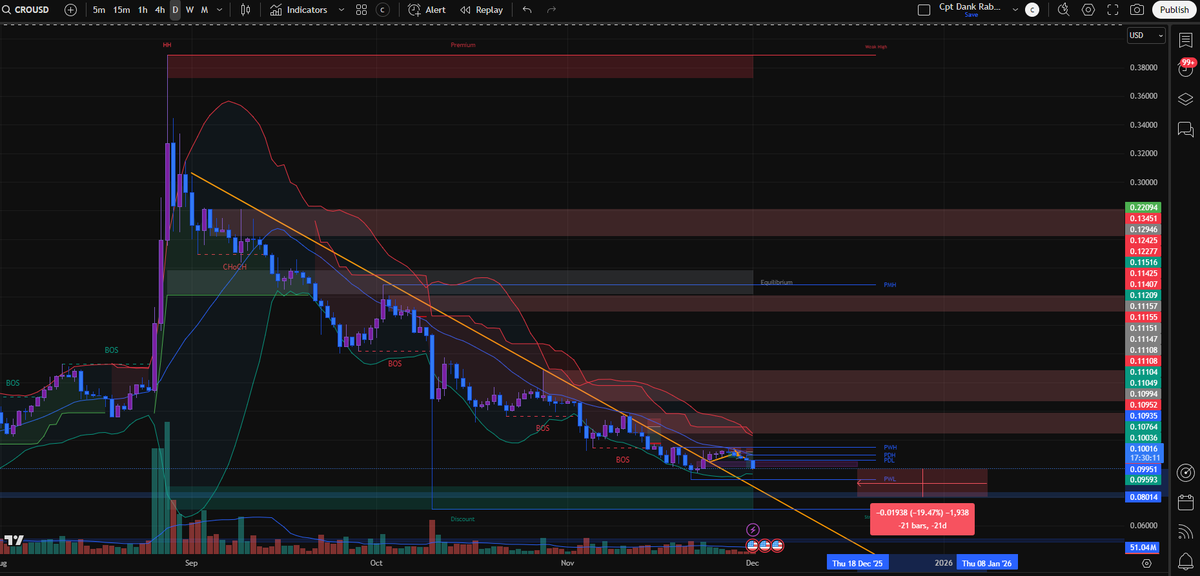Add symbol with the plus compare icon
1200x576 pixels.
click(x=70, y=9)
